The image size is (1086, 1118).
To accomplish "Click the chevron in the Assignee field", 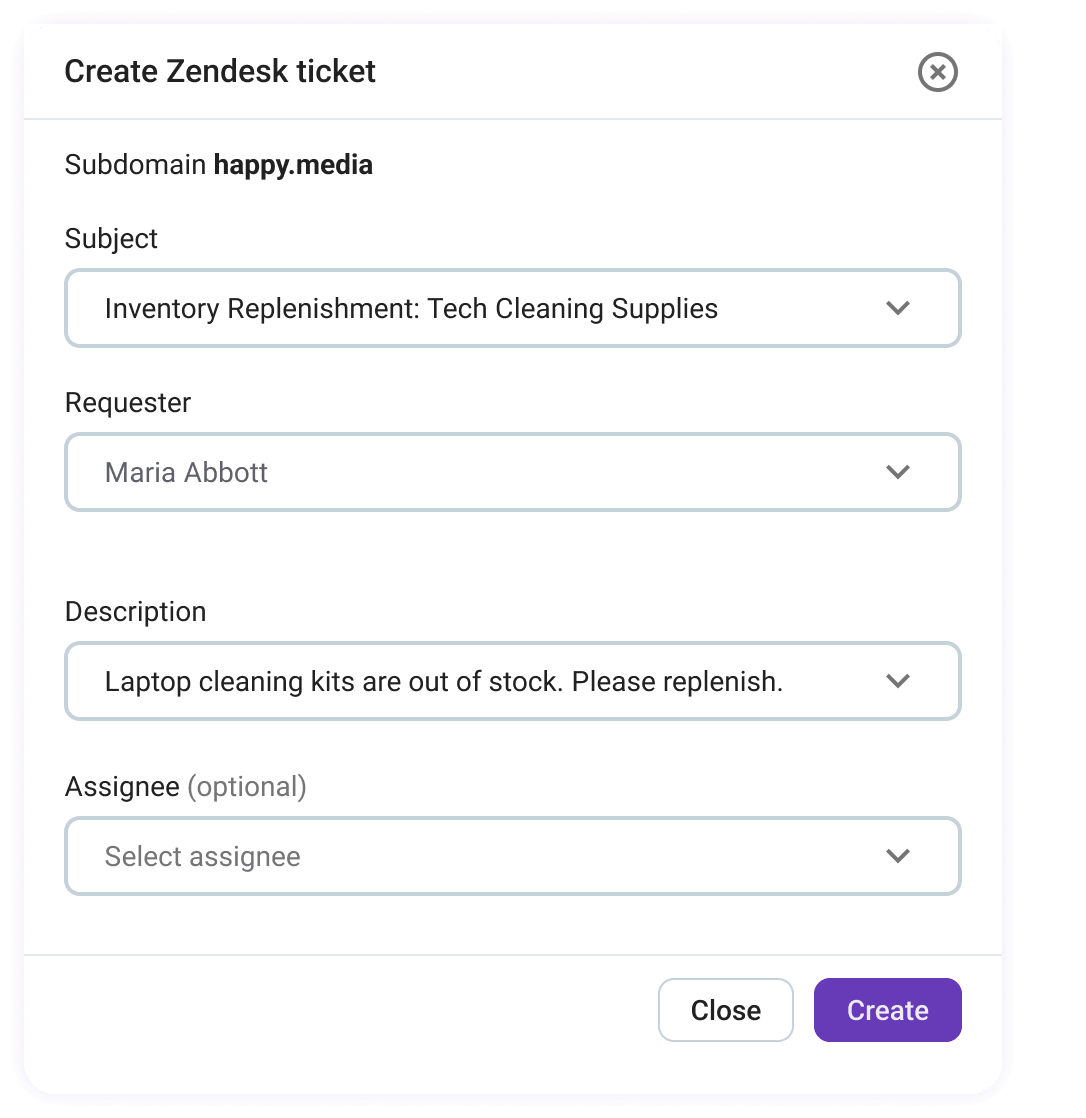I will click(897, 856).
